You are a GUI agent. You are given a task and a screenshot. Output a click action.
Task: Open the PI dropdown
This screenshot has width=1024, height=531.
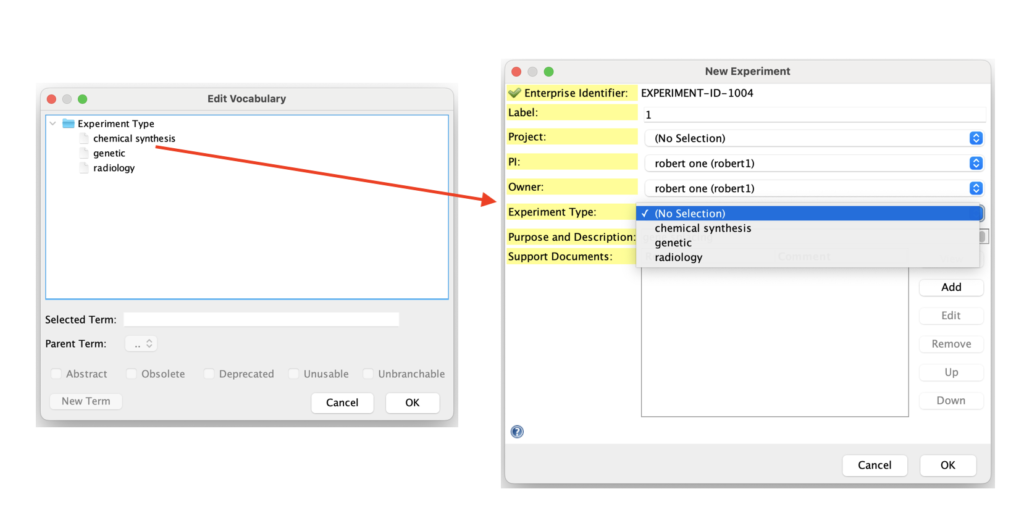(976, 163)
